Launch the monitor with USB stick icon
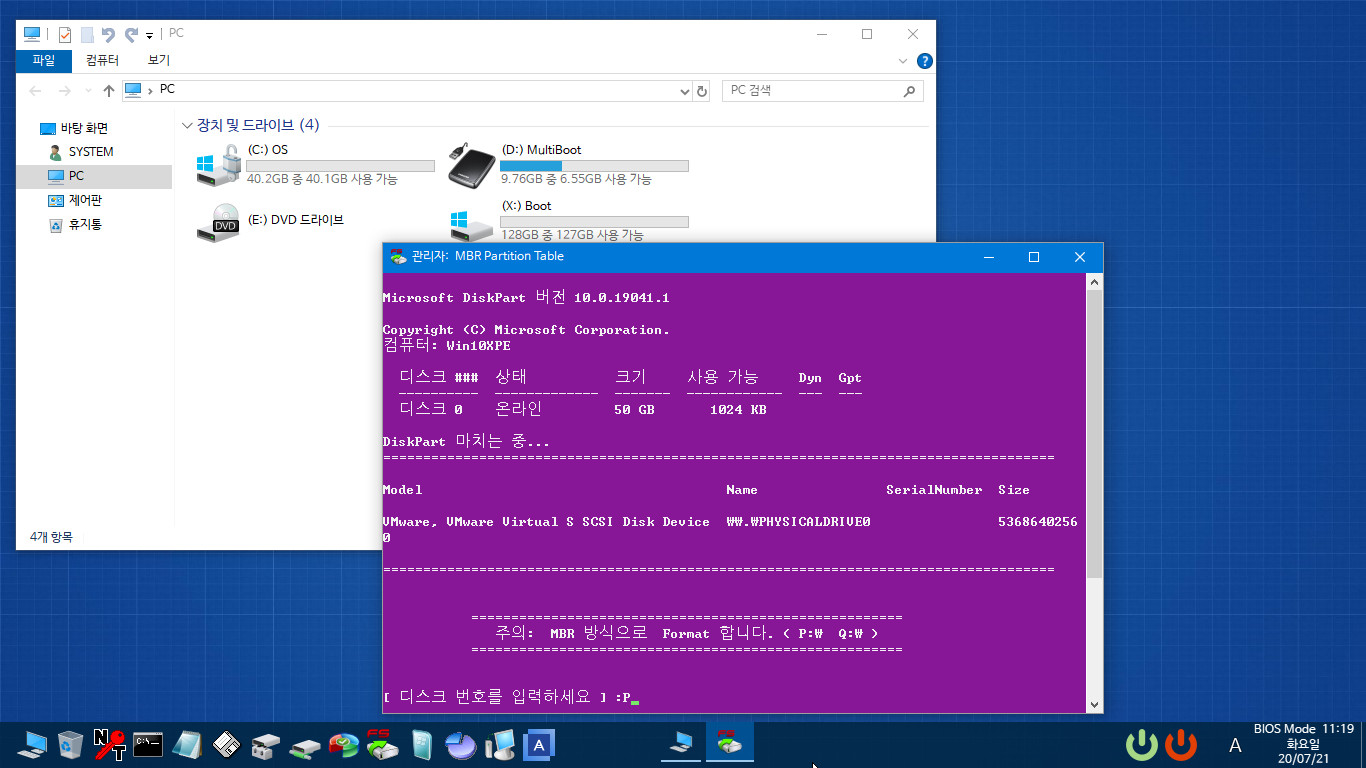This screenshot has width=1366, height=768. click(x=499, y=745)
